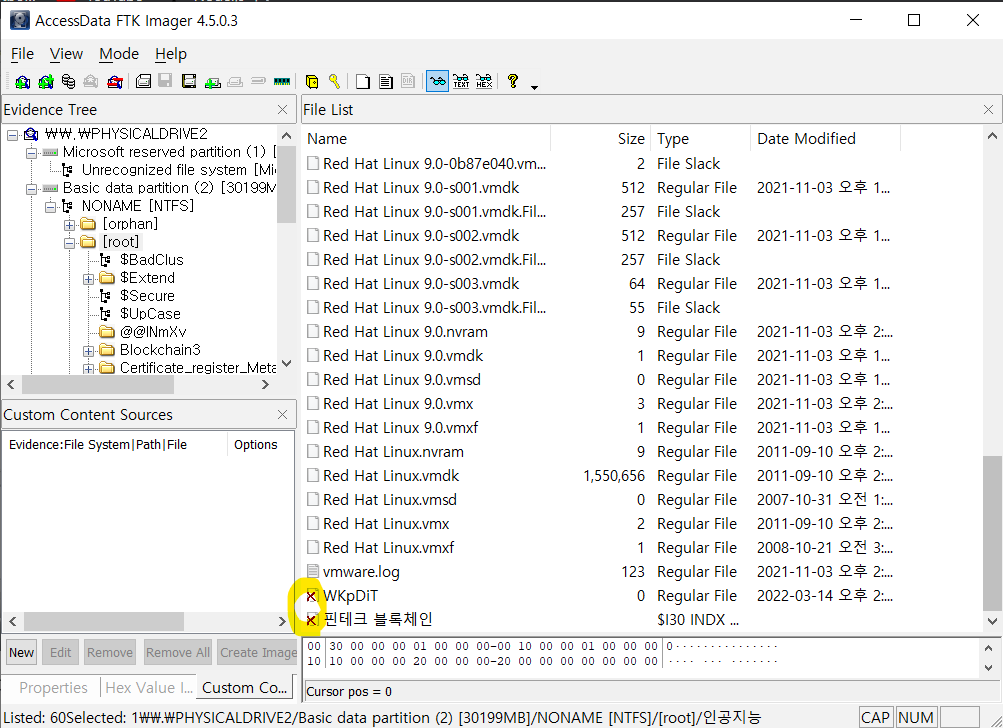The image size is (1003, 728).
Task: Sort the file list by the Name column
Action: tap(426, 139)
